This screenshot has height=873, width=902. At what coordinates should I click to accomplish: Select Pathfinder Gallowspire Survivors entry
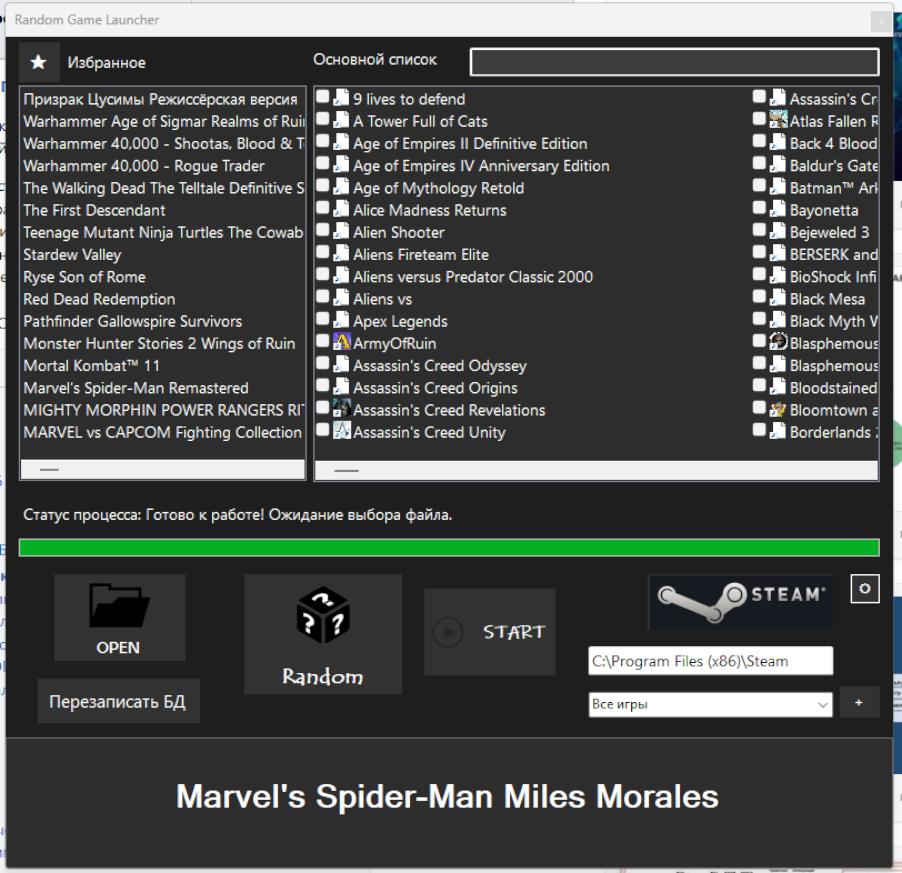click(x=133, y=321)
